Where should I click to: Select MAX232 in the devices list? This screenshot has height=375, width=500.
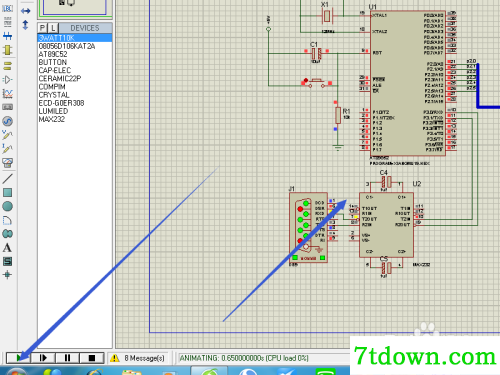(75, 119)
